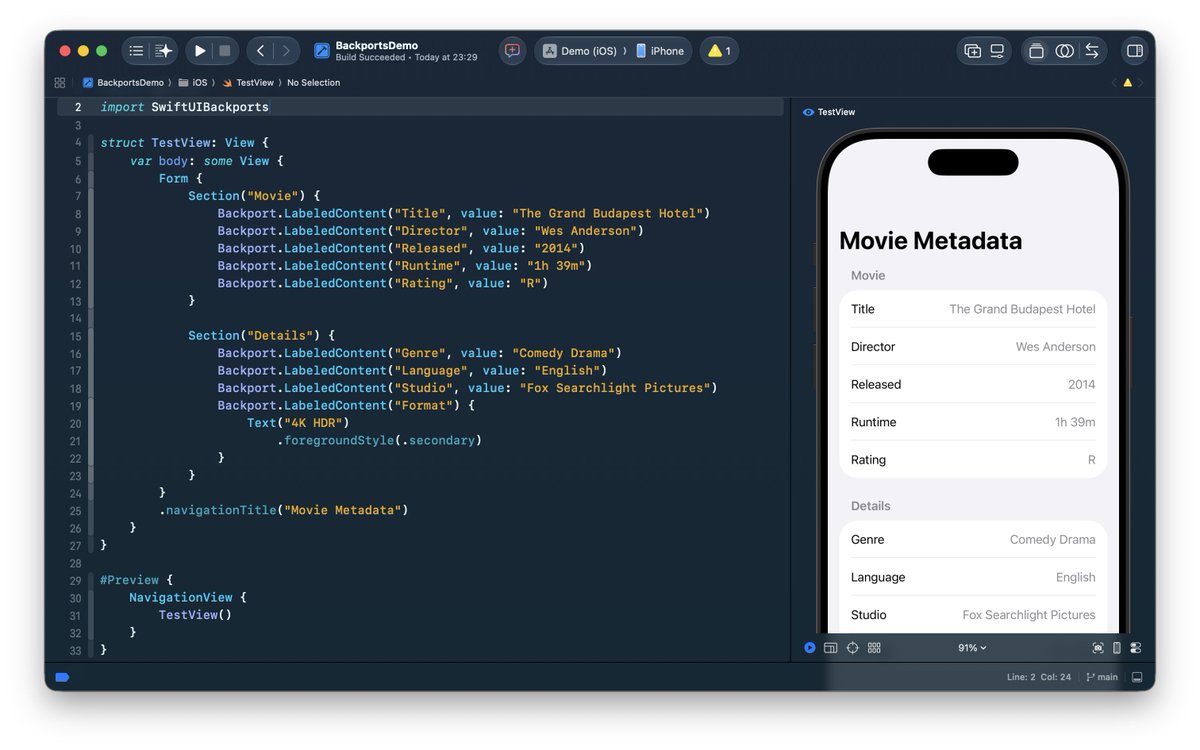Tap the Title row in the preview
Viewport: 1200px width, 750px height.
point(973,309)
